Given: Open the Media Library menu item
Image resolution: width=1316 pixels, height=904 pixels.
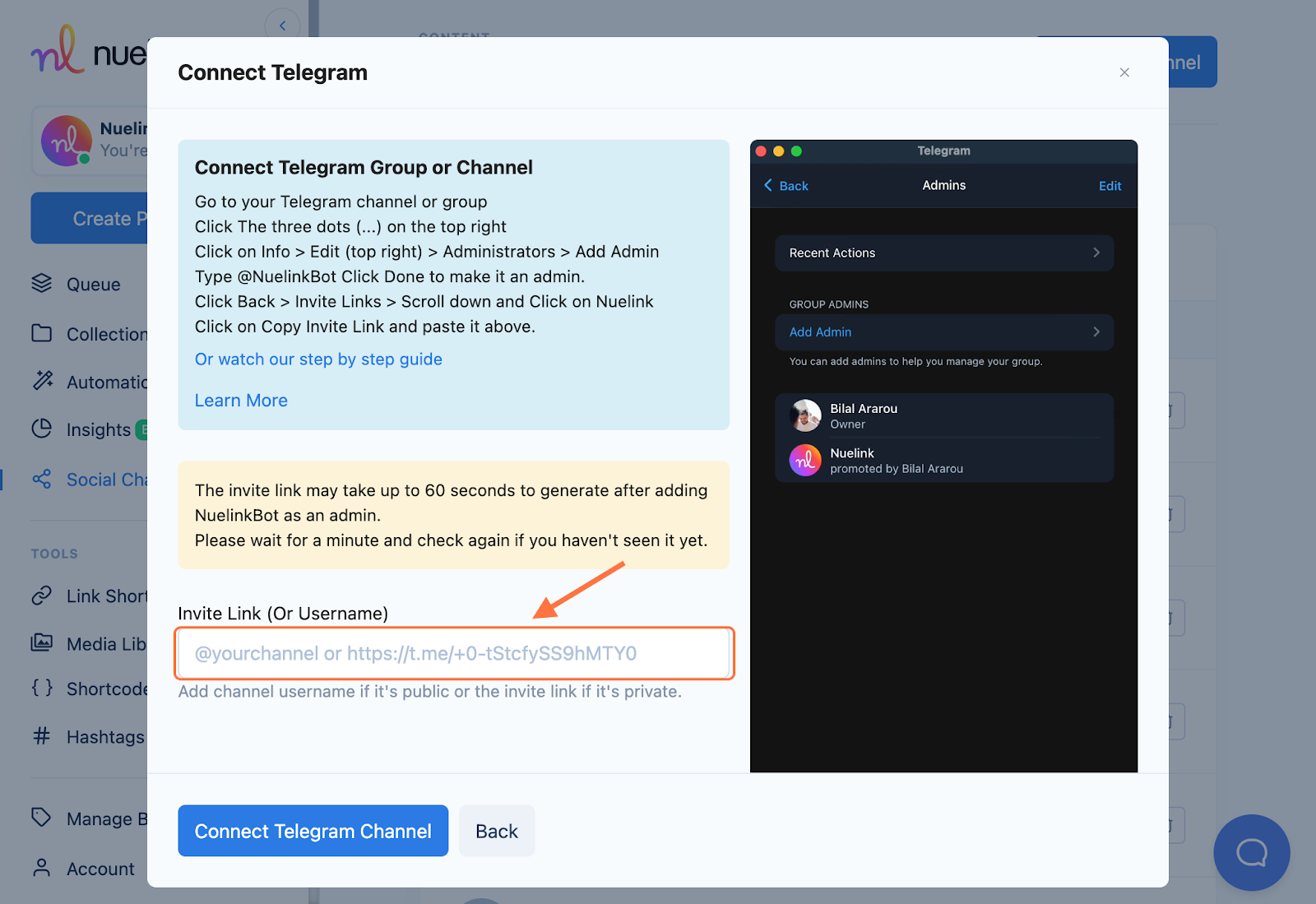Looking at the screenshot, I should pos(106,644).
